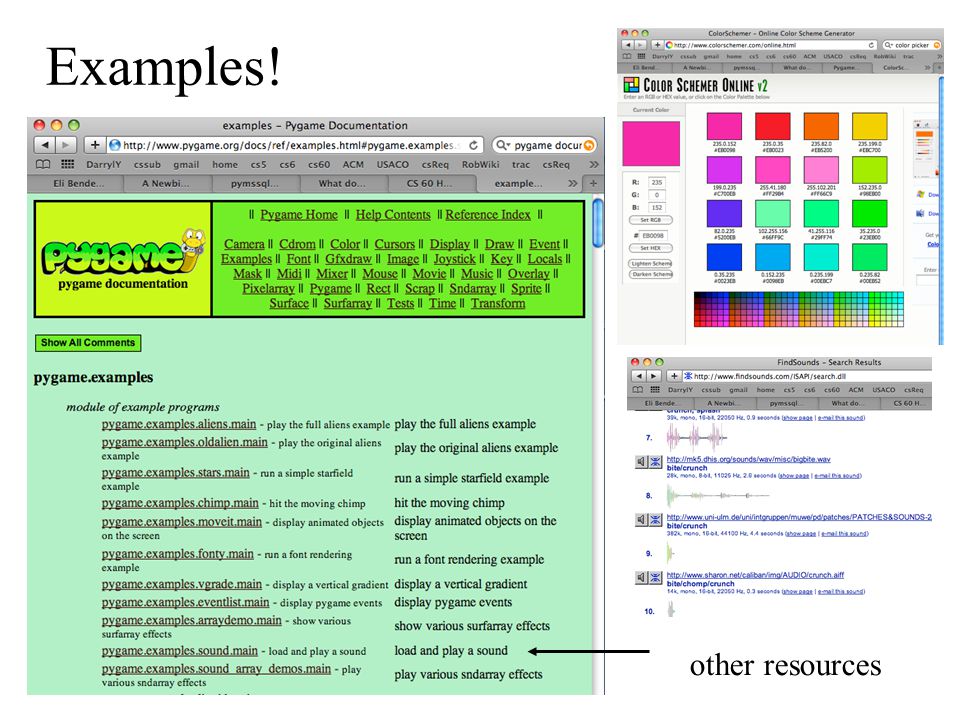Switch to the 'Eli Bende...' tab in Pygame window

point(76,183)
